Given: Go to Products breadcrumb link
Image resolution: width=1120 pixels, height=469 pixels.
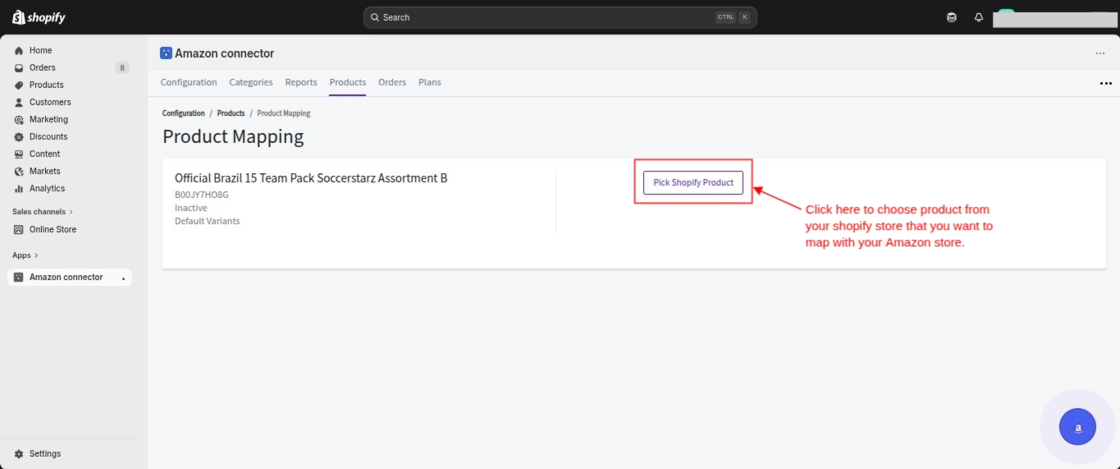Looking at the screenshot, I should (x=231, y=114).
